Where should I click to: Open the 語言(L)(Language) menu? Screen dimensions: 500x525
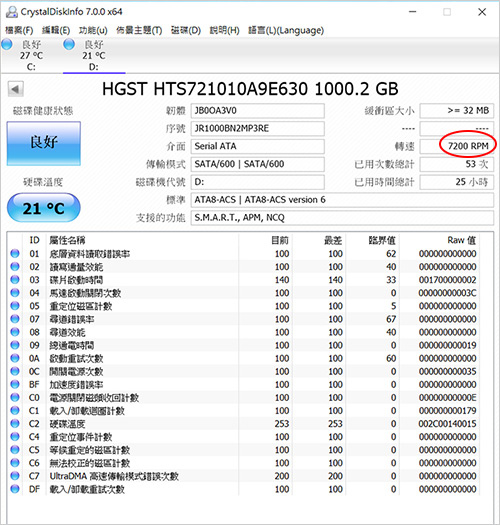(x=286, y=30)
